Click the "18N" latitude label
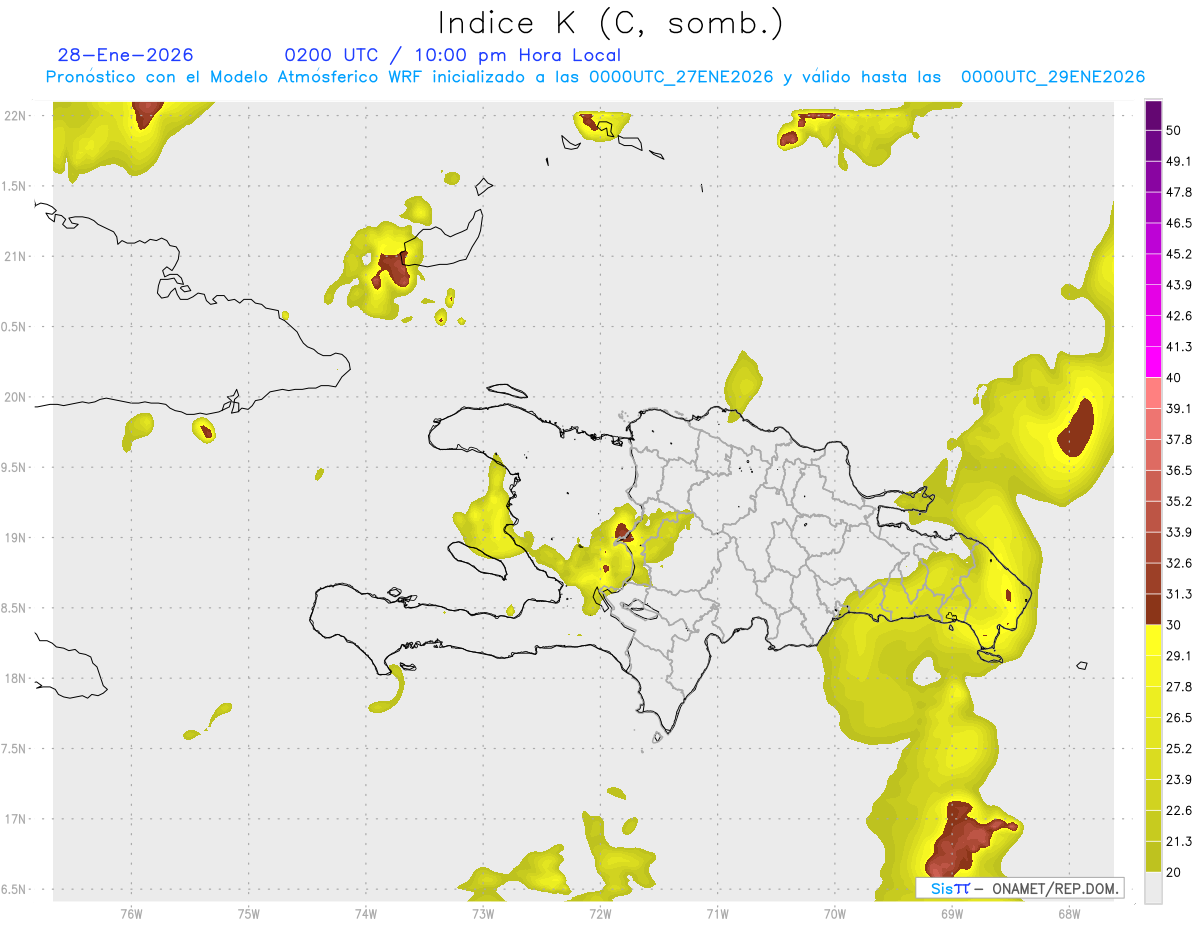The width and height of the screenshot is (1200, 927). [15, 679]
